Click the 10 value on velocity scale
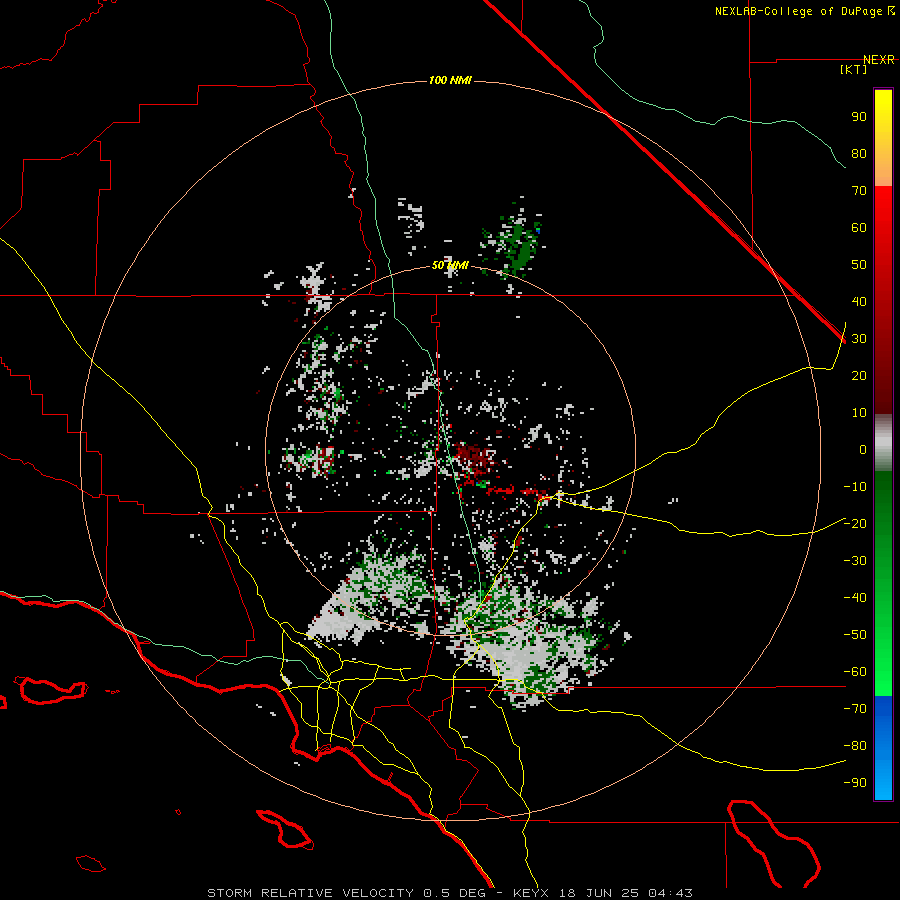900x900 pixels. (x=859, y=413)
